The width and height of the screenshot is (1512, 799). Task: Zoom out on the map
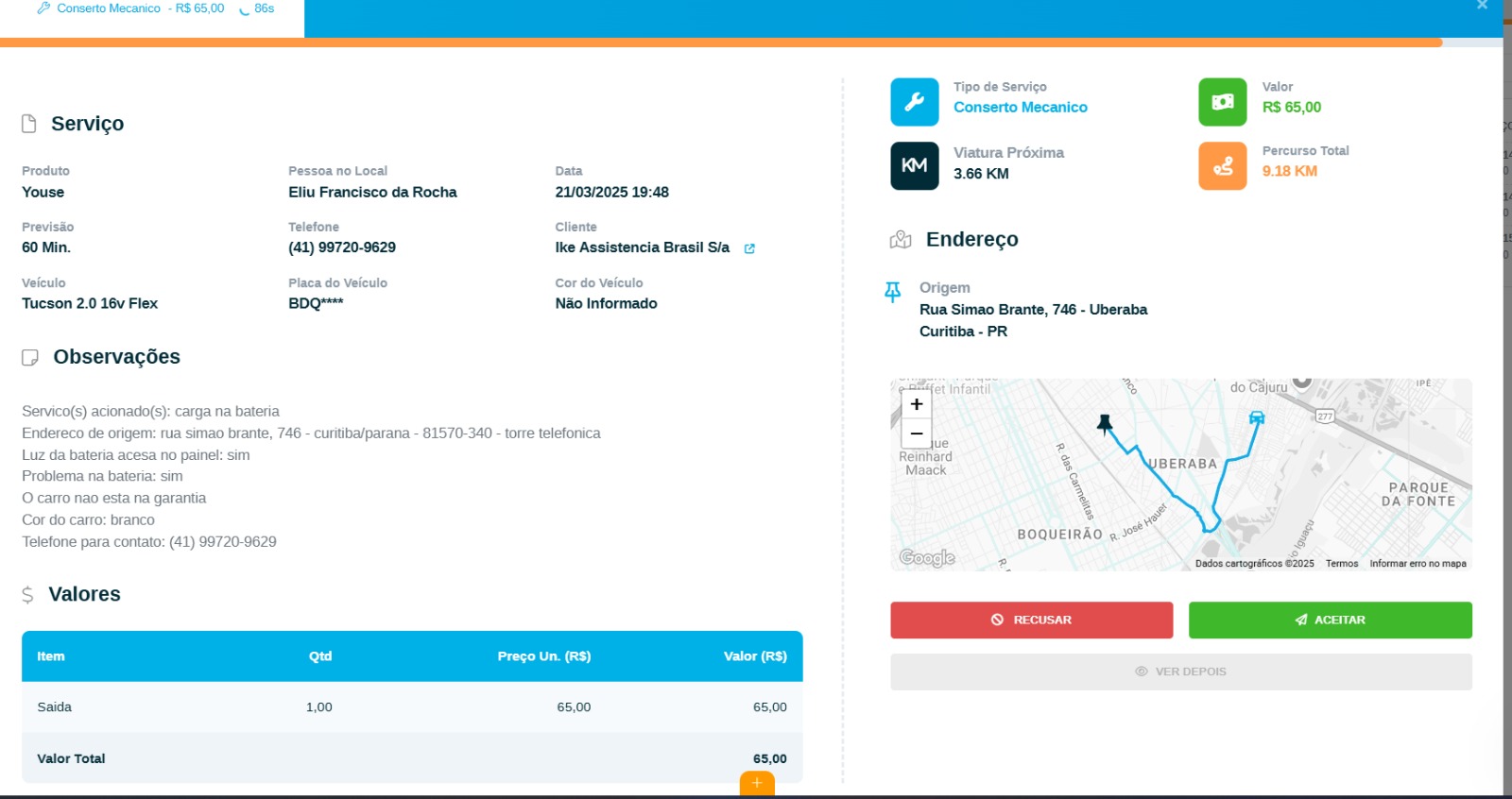coord(917,433)
